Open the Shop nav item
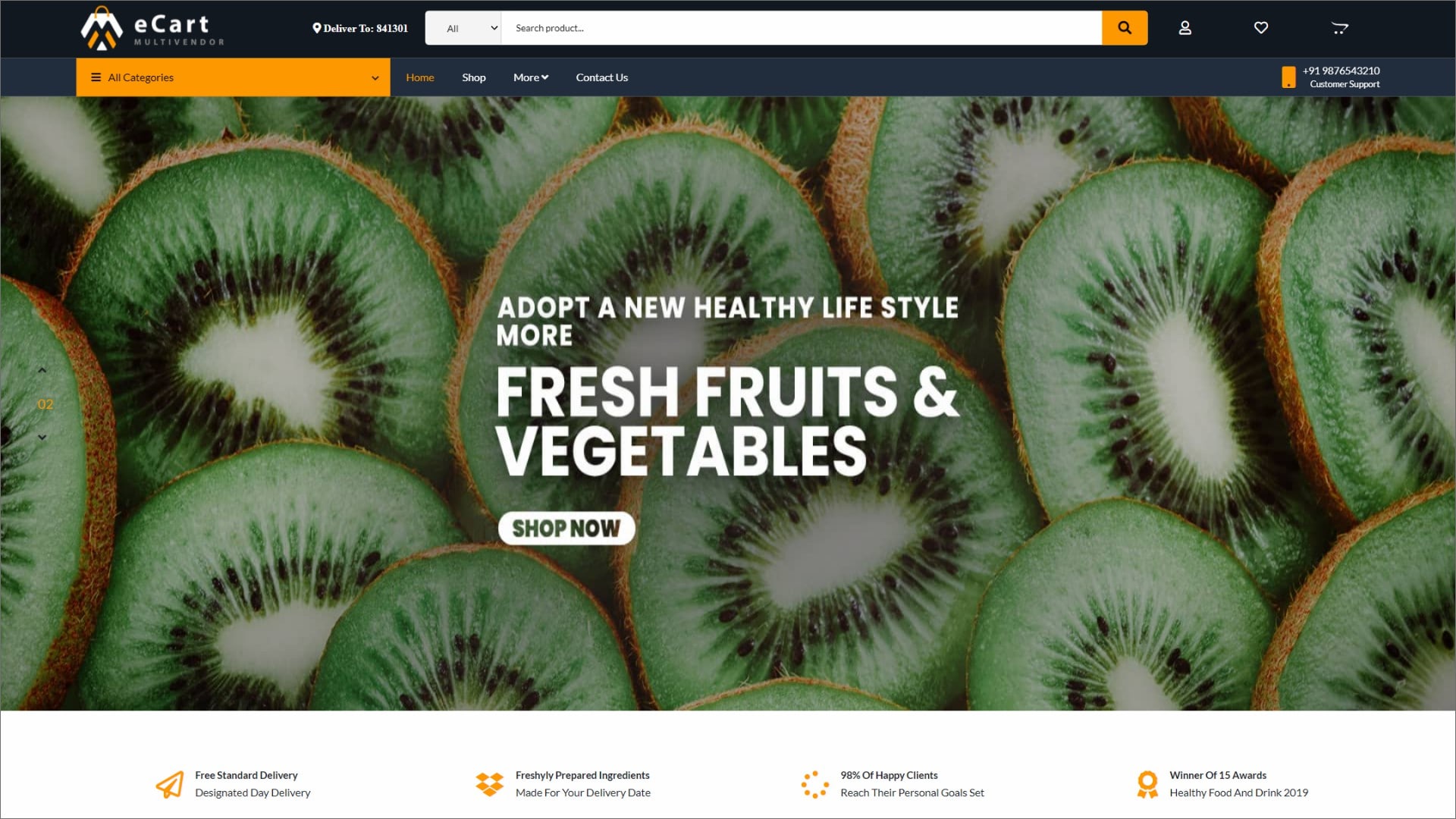 point(474,77)
